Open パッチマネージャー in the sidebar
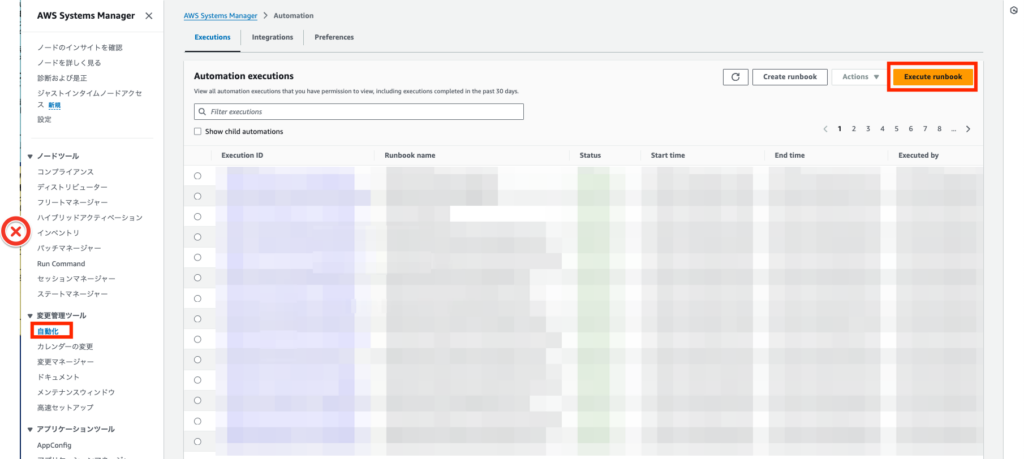Viewport: 1024px width, 459px height. (69, 248)
